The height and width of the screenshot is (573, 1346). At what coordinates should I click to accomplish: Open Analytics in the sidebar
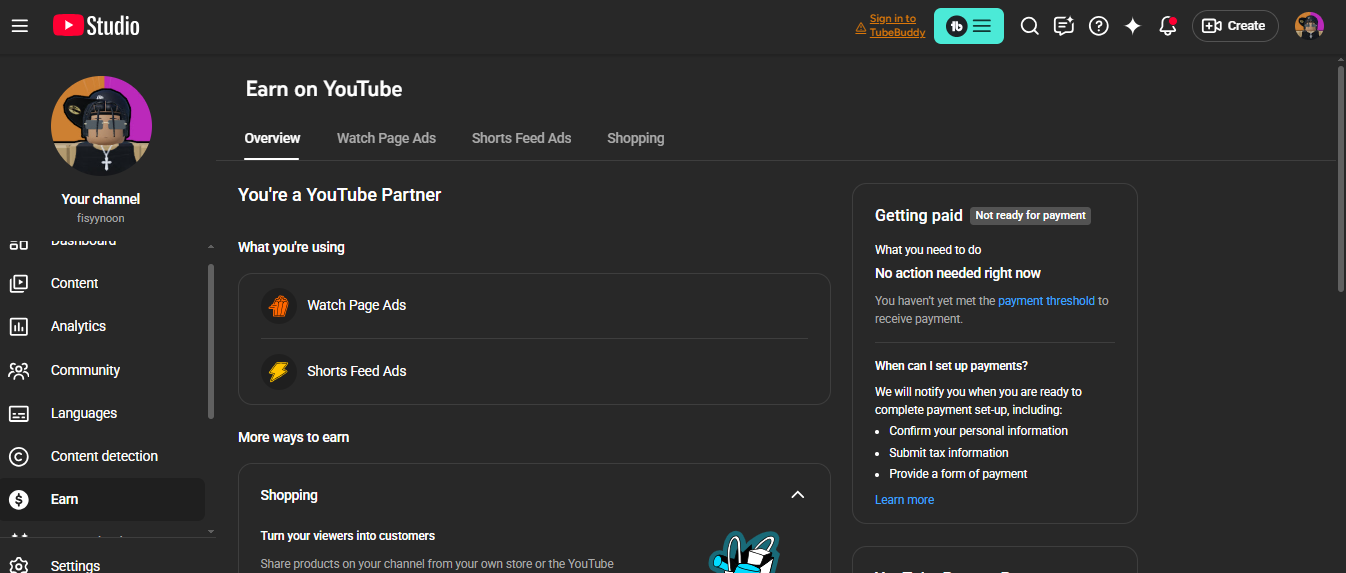[x=102, y=326]
